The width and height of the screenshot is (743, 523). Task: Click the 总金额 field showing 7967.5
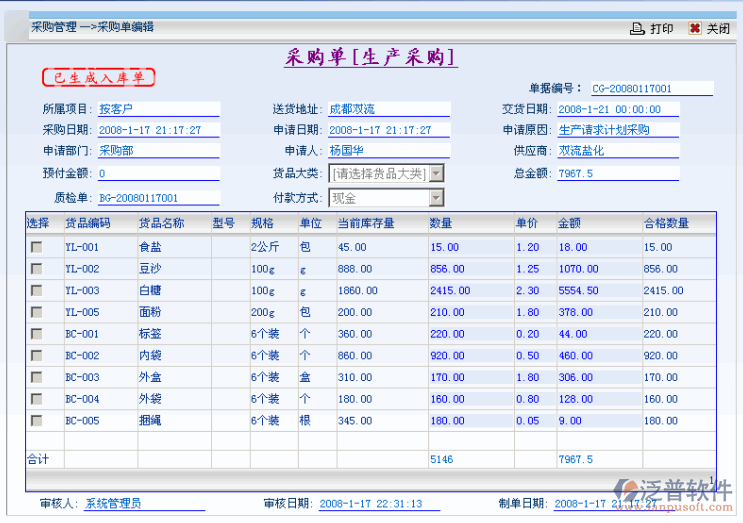(576, 174)
